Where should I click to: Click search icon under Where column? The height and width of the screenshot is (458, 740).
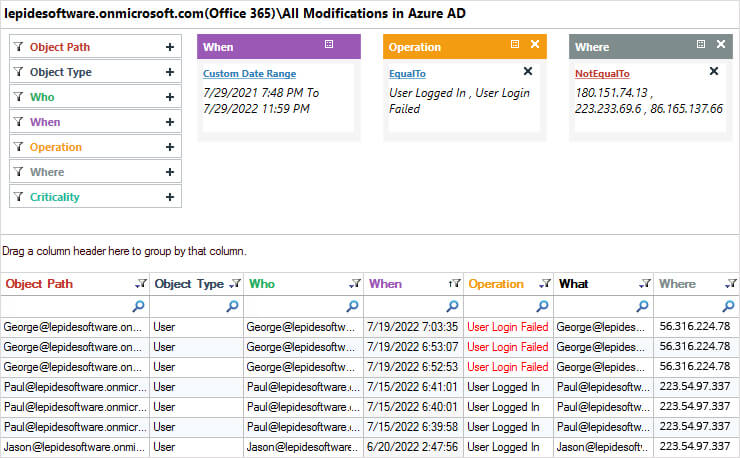coord(728,306)
